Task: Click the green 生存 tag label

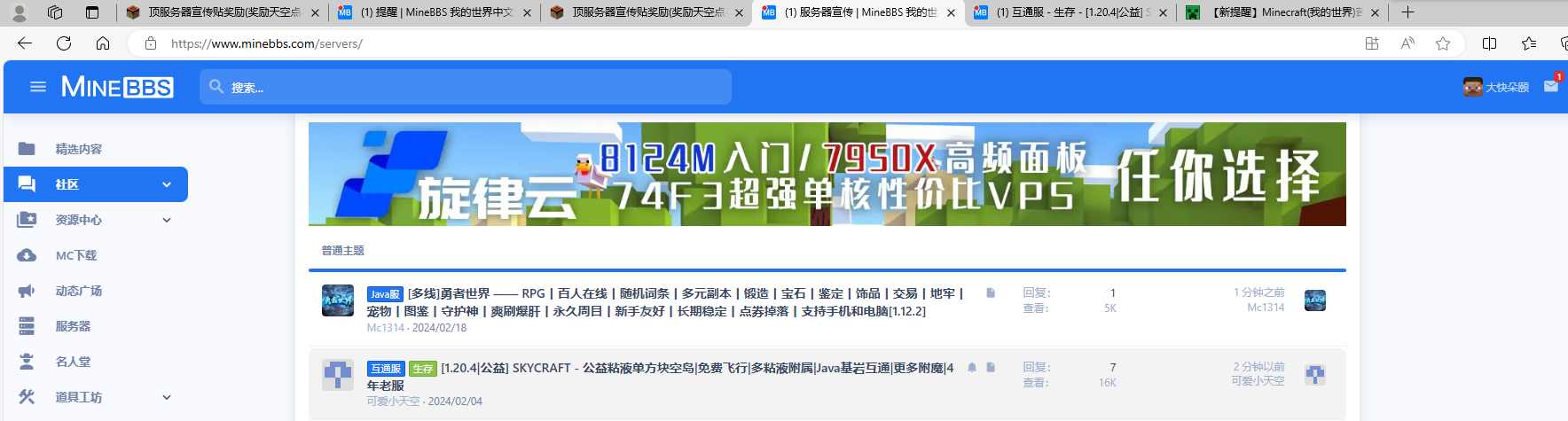Action: [x=423, y=369]
